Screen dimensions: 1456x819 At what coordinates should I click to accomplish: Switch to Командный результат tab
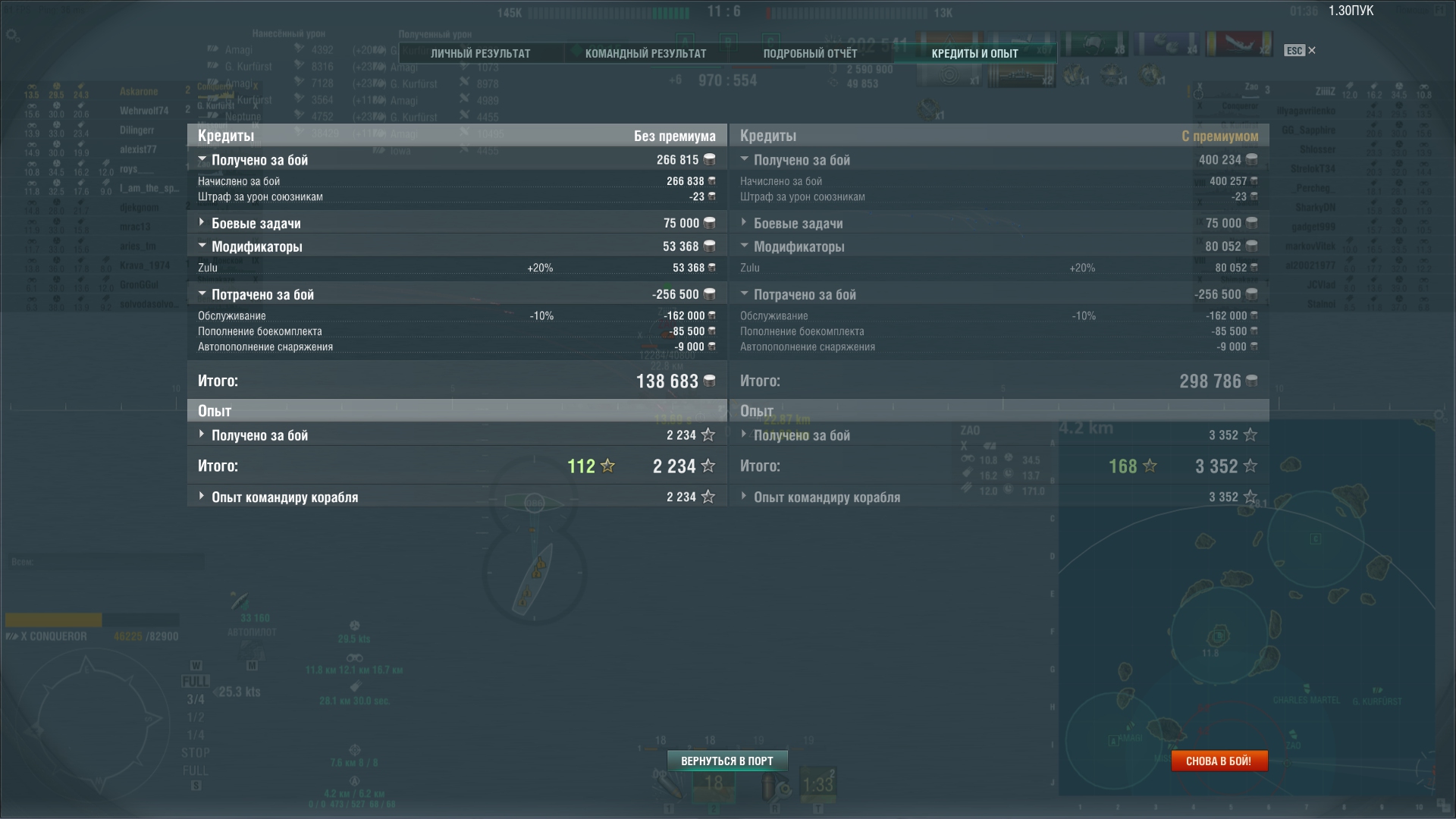pyautogui.click(x=645, y=53)
